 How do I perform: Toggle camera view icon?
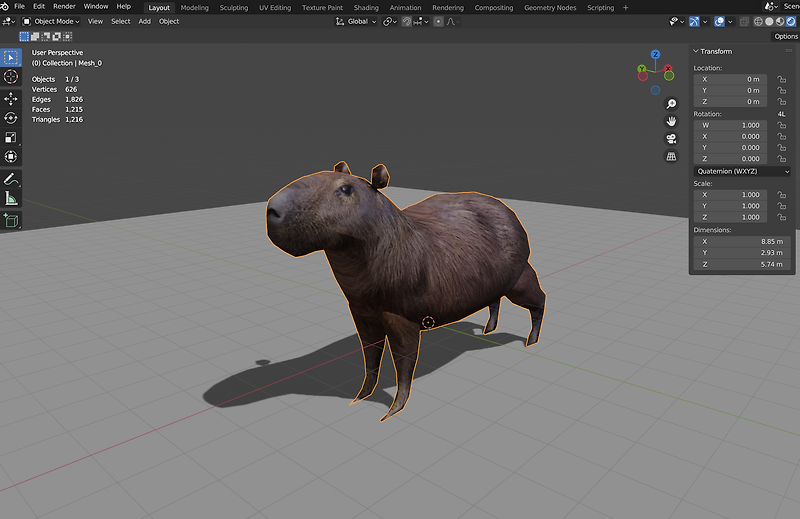(x=671, y=139)
